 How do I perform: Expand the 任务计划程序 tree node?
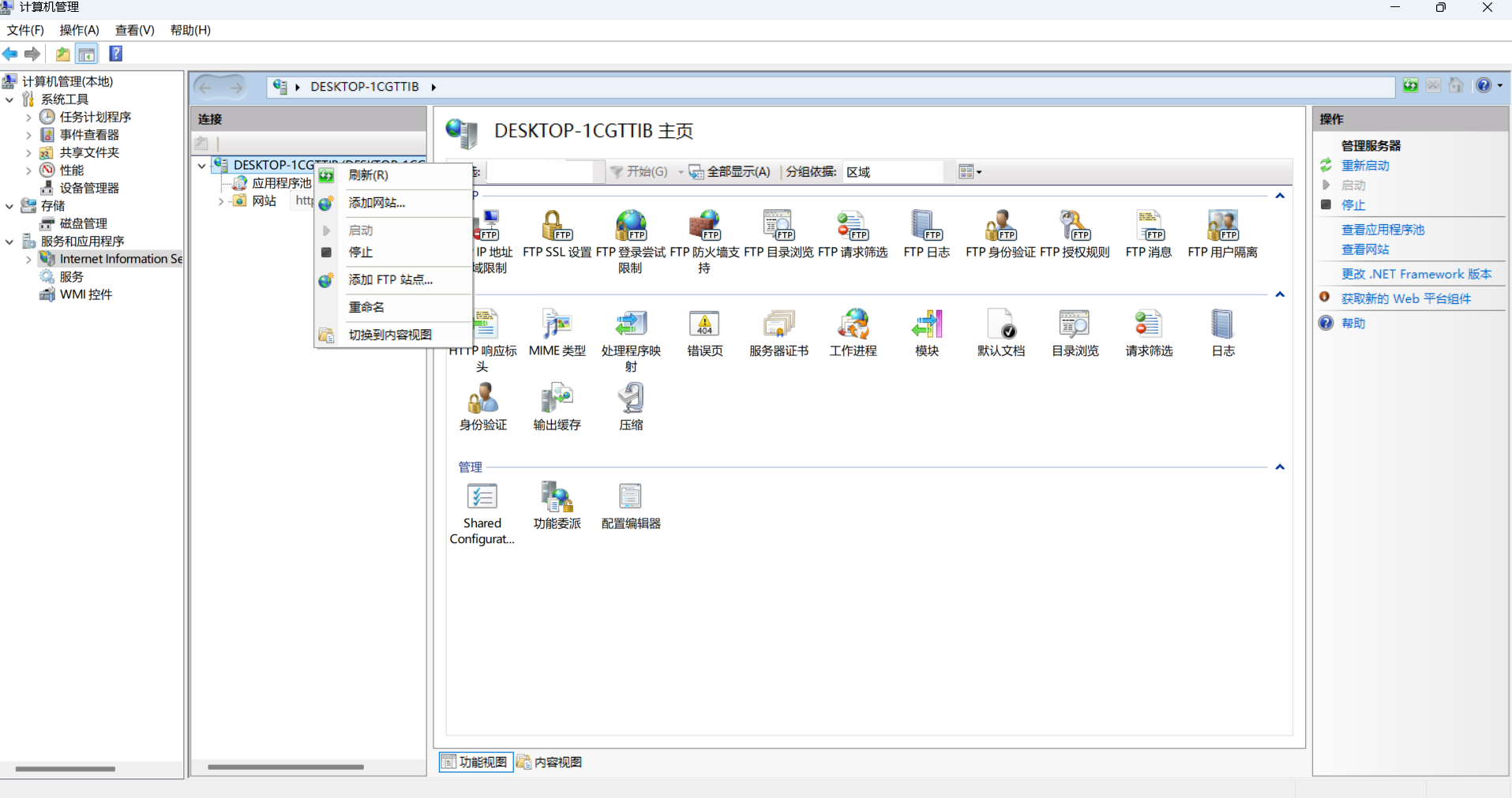point(28,117)
